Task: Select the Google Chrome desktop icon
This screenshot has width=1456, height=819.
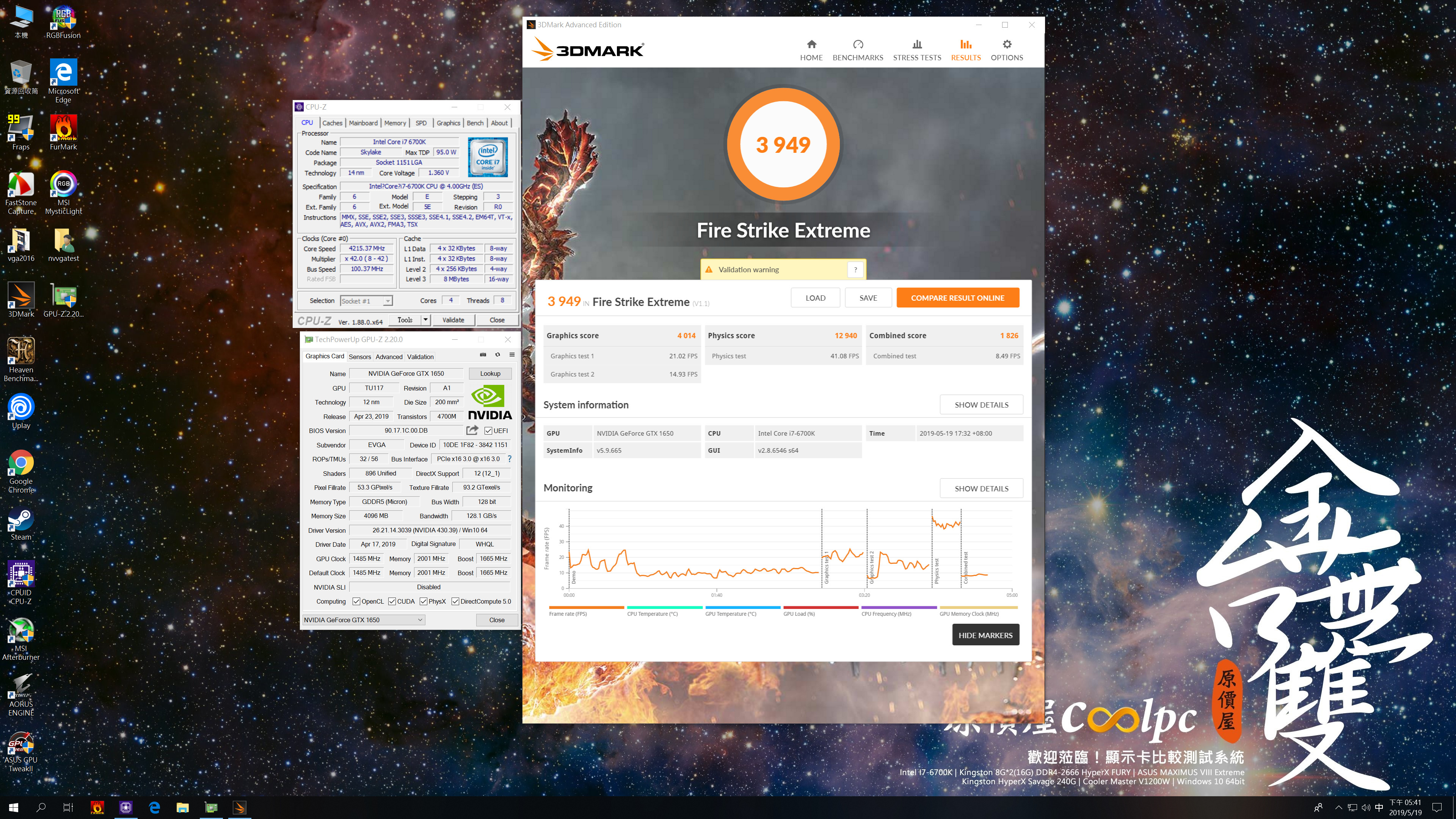Action: tap(21, 471)
